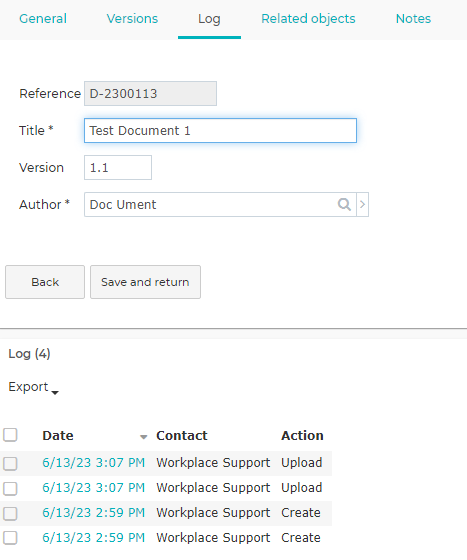Screen dimensions: 467x560
Task: Open the first 6/13/23 2:59 PM log entry
Action: coord(94,513)
